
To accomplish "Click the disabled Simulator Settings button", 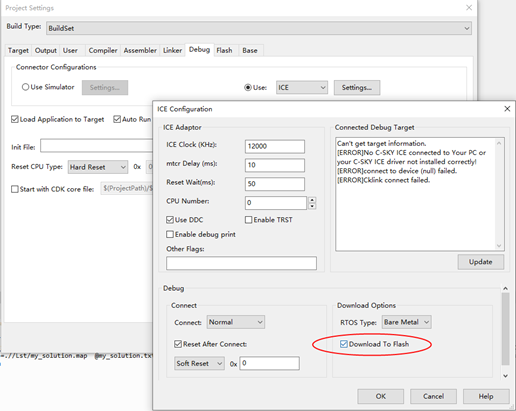I will click(105, 88).
